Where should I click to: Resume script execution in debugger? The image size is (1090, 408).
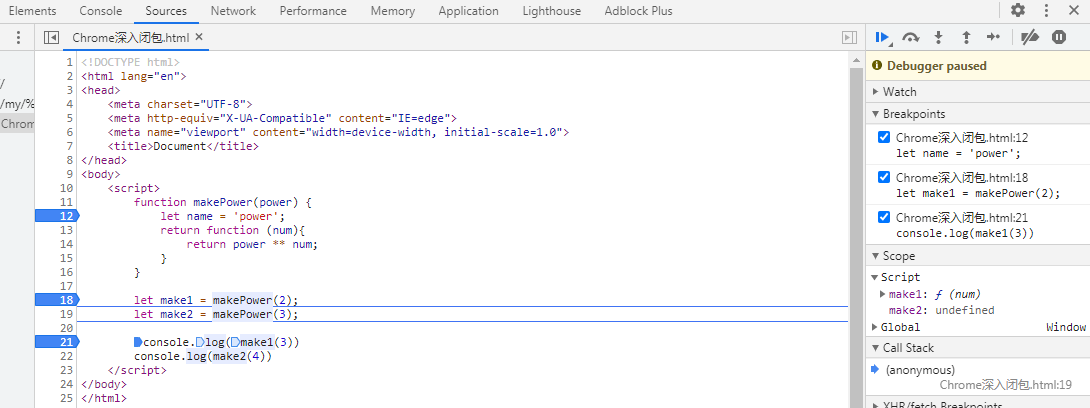(884, 38)
